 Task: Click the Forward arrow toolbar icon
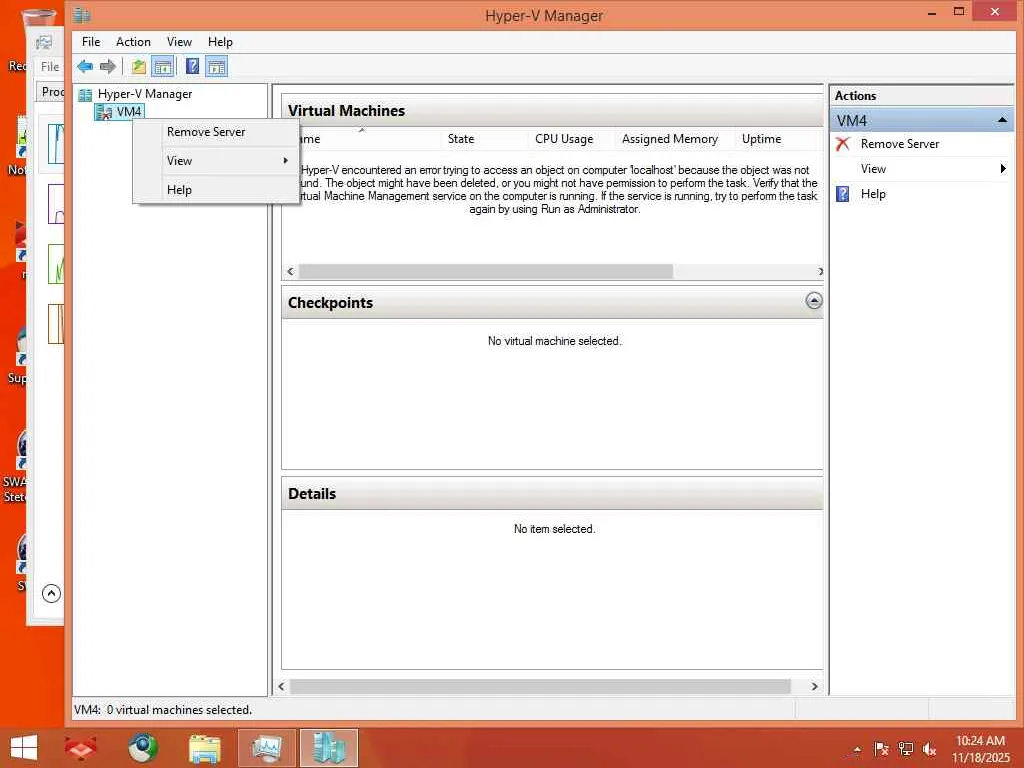[108, 66]
